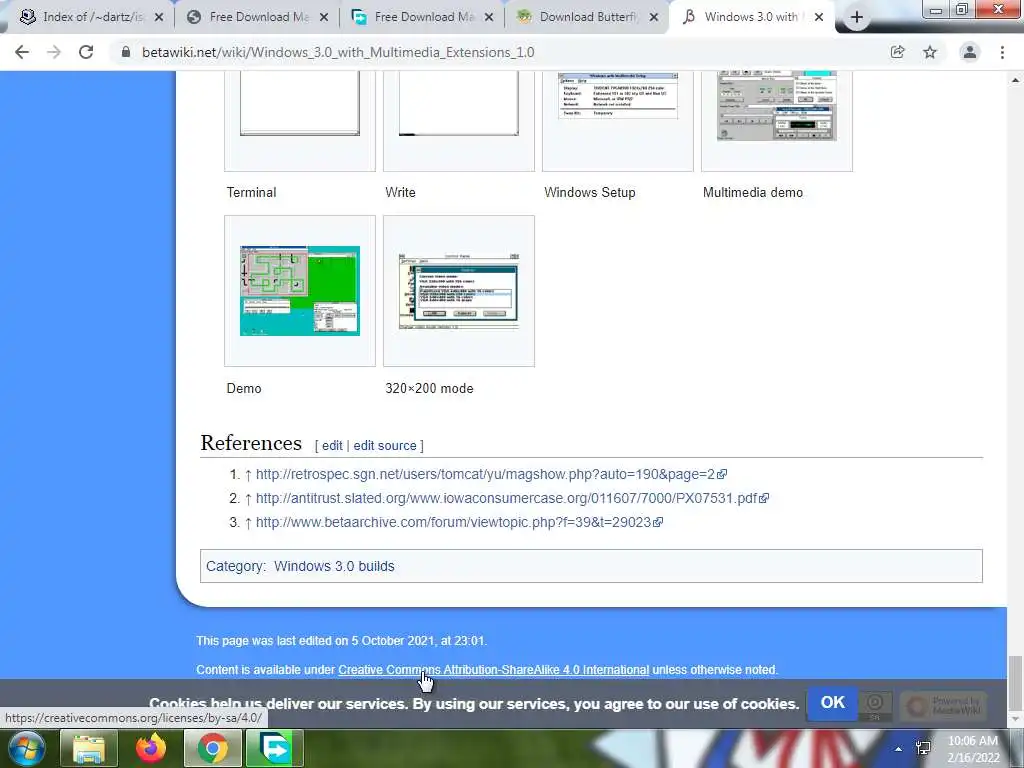Share this page via the share icon
Viewport: 1024px width, 768px height.
click(898, 52)
